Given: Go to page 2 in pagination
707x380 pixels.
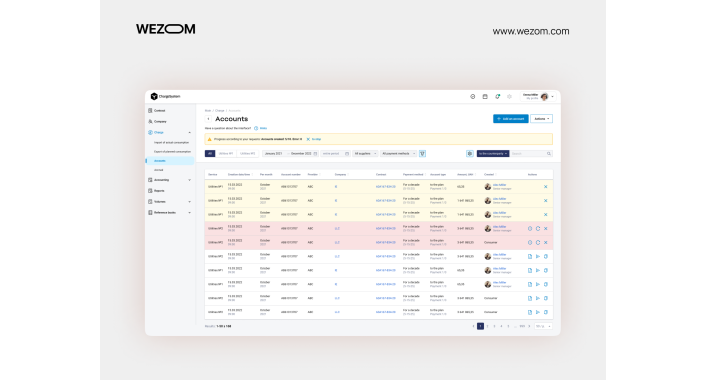Looking at the screenshot, I should point(487,326).
